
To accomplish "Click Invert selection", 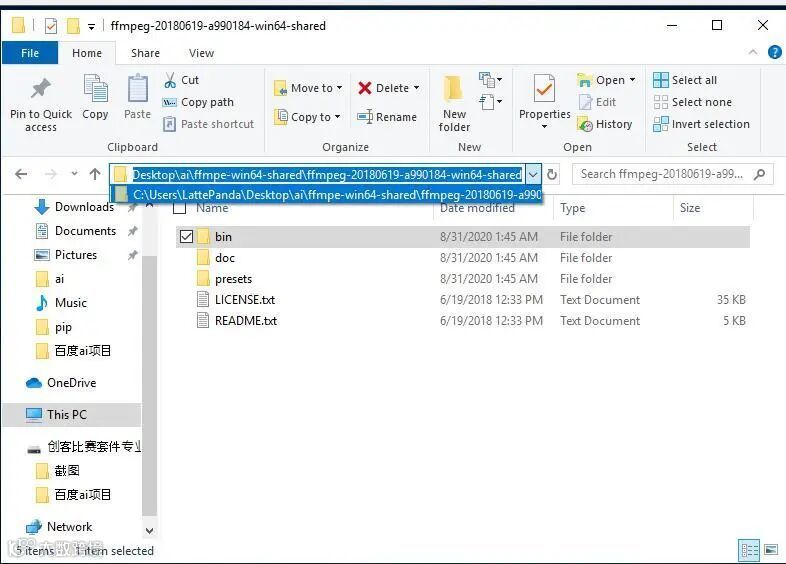I will click(701, 124).
